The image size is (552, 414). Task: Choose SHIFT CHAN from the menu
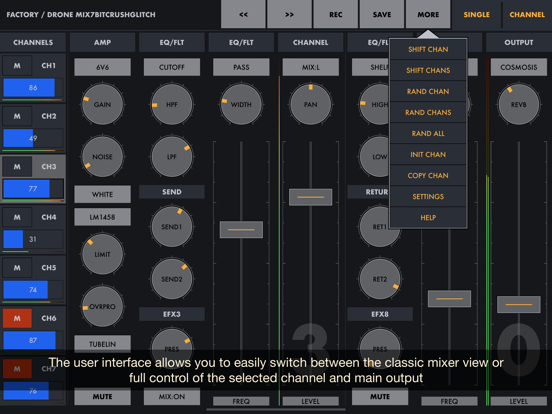428,49
